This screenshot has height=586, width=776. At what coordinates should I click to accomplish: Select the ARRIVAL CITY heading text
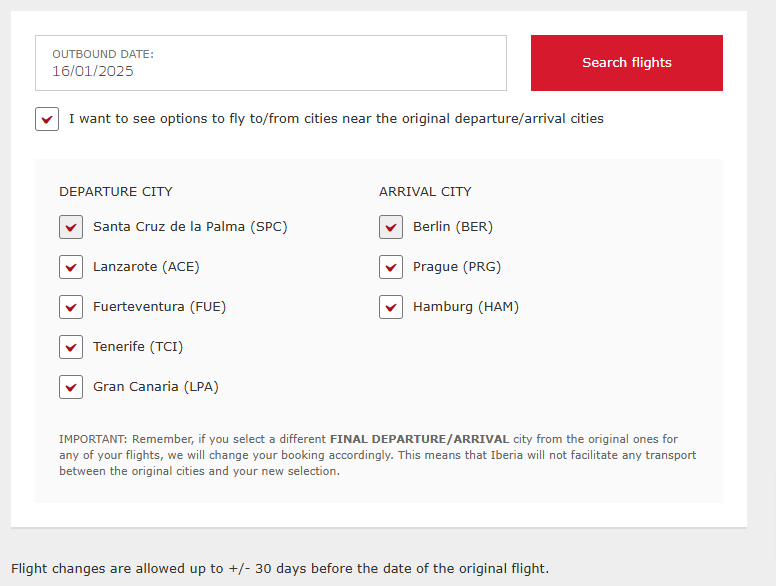pyautogui.click(x=425, y=192)
